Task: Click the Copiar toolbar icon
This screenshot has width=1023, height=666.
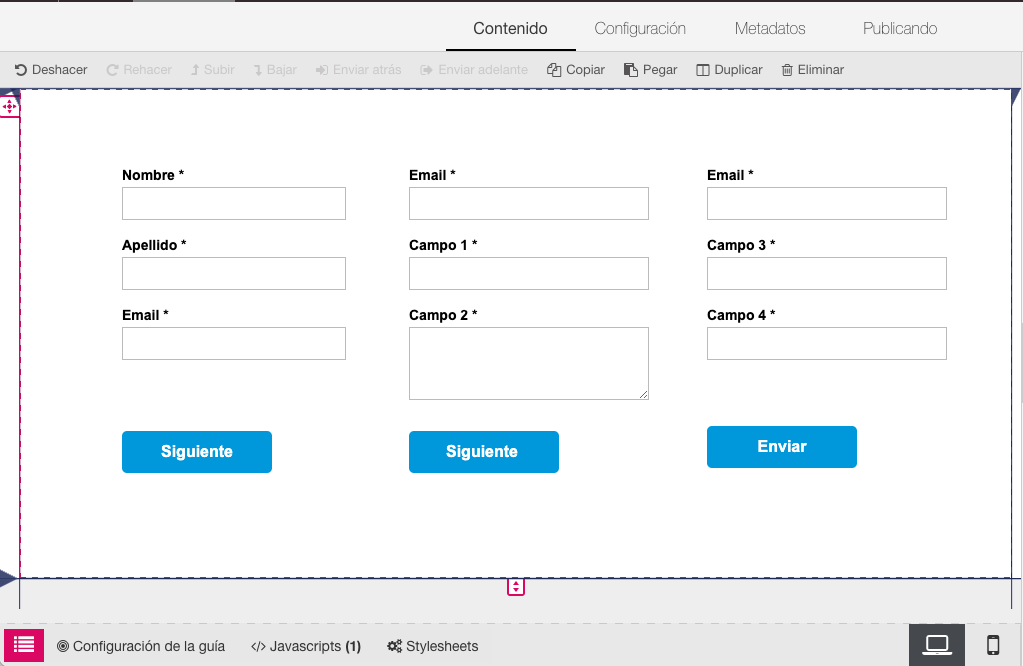Action: pos(554,70)
